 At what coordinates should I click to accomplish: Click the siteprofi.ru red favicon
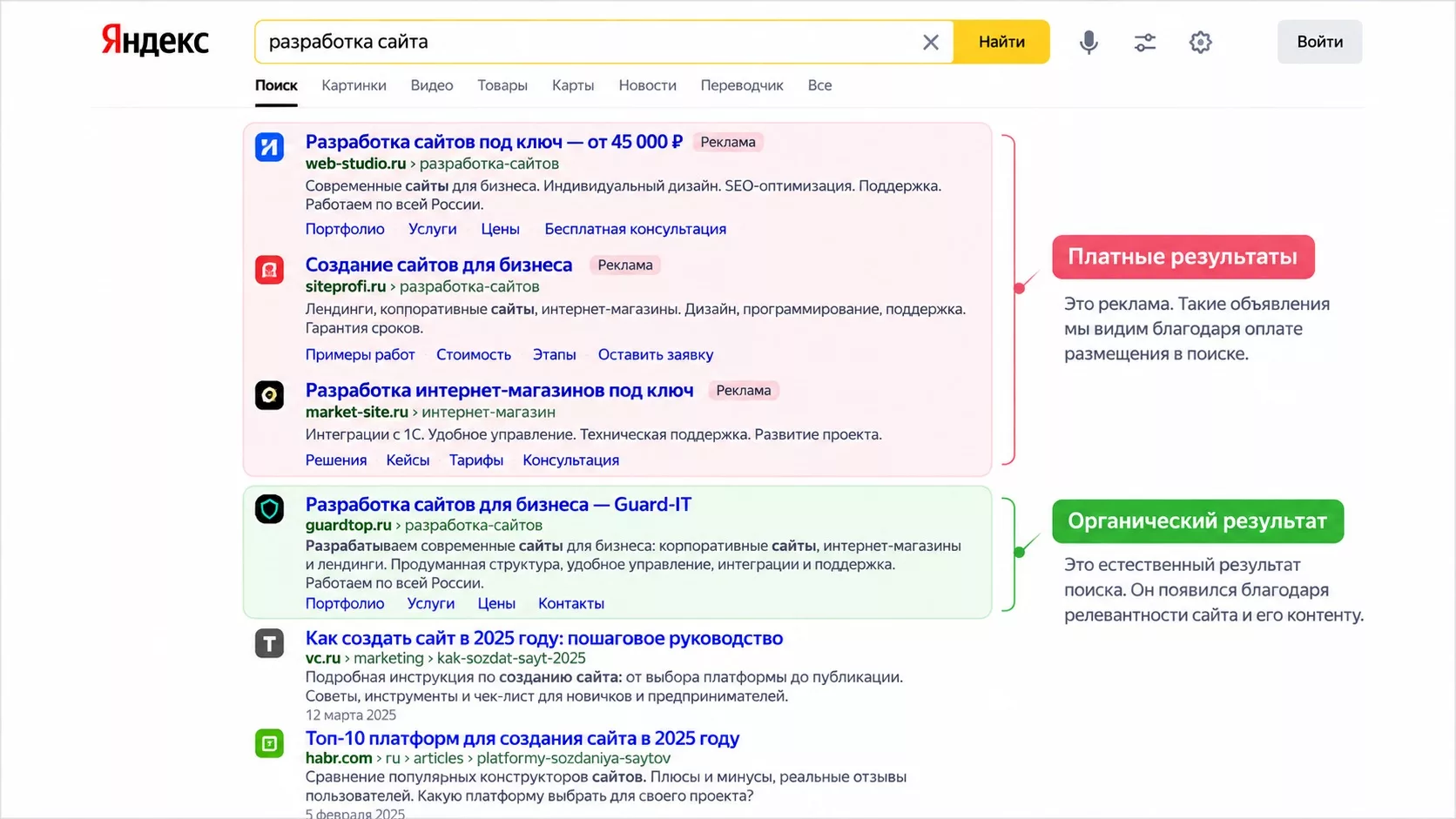[269, 270]
